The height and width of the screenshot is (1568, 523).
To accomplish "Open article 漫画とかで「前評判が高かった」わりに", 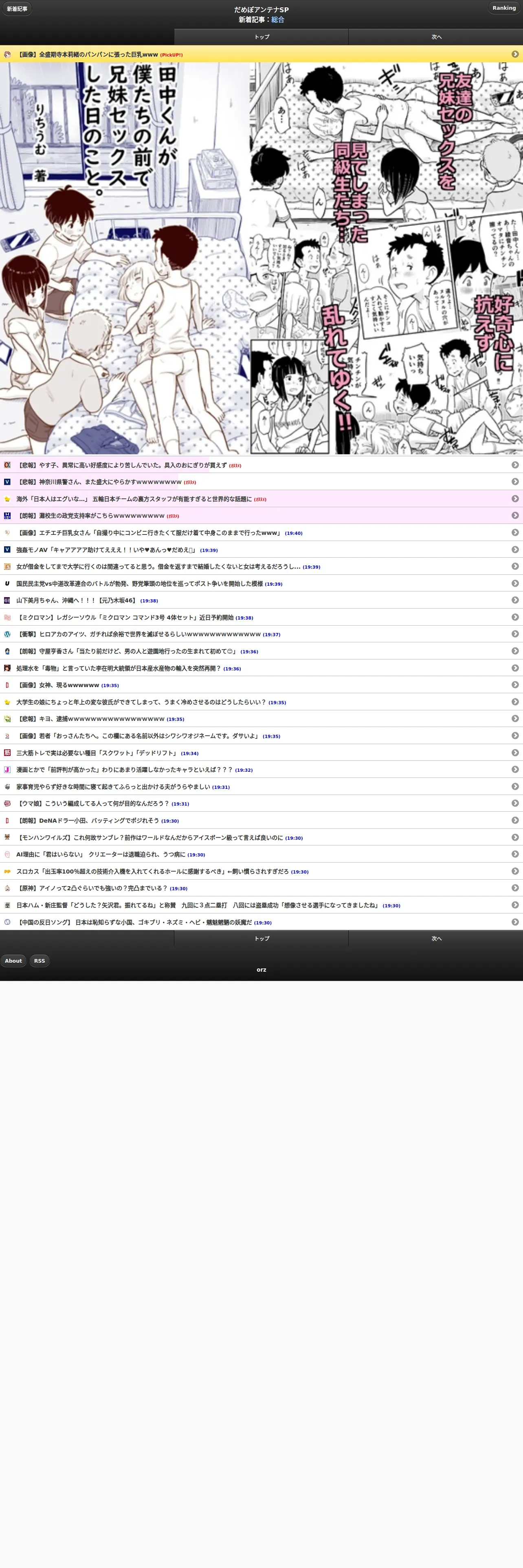I will (x=261, y=769).
